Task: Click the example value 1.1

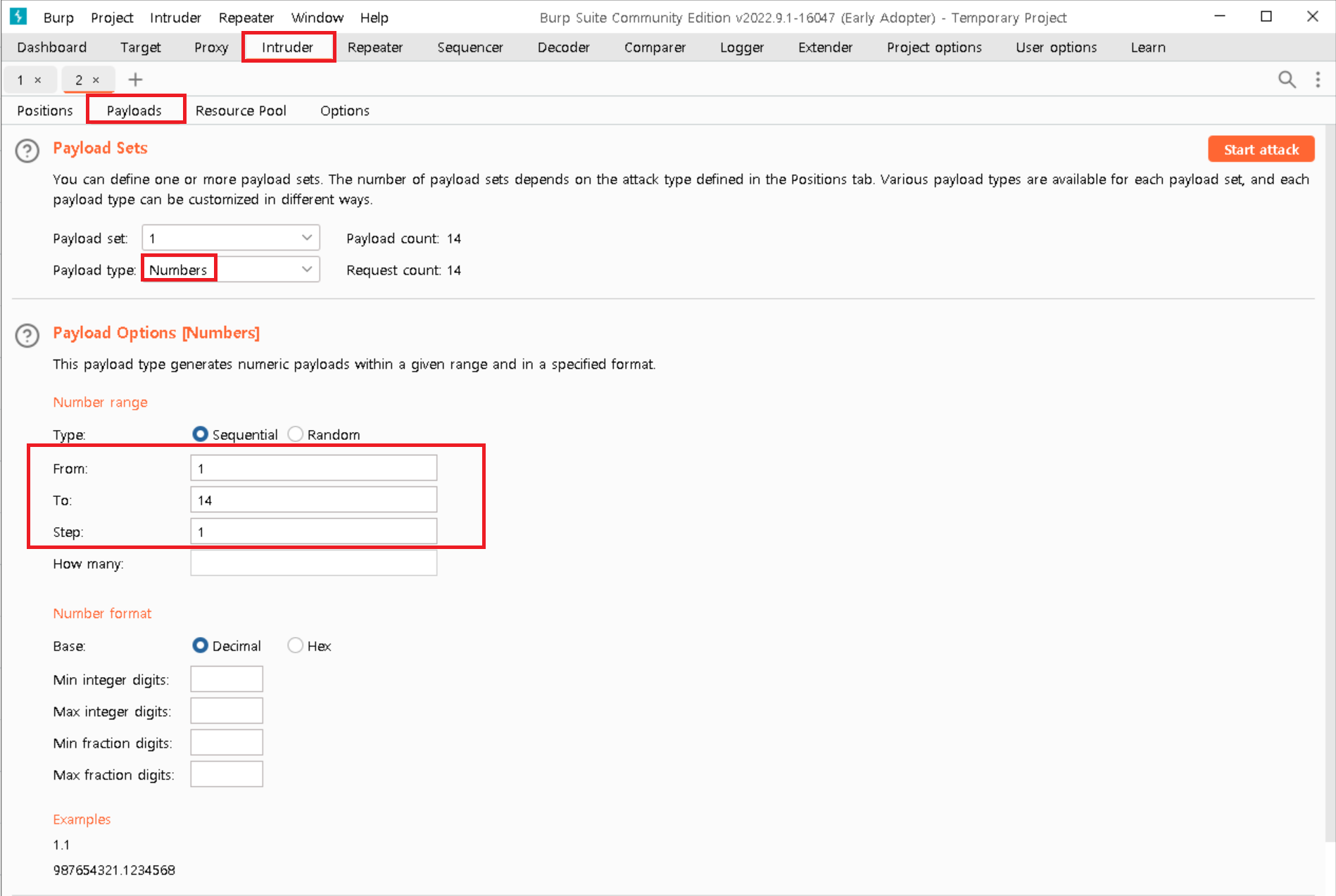Action: click(61, 845)
